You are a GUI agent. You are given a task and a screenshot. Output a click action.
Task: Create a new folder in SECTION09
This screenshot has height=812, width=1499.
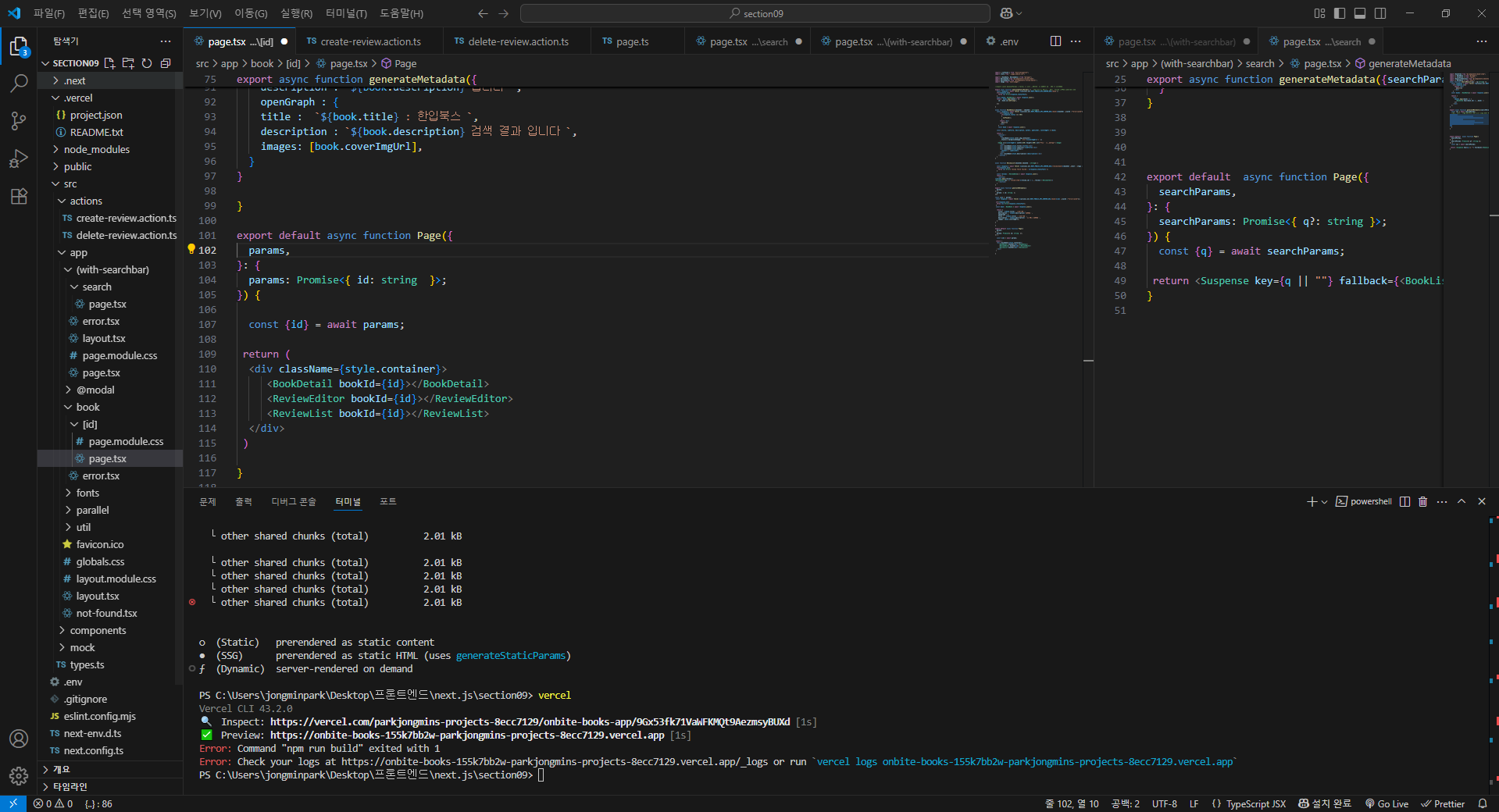point(128,63)
